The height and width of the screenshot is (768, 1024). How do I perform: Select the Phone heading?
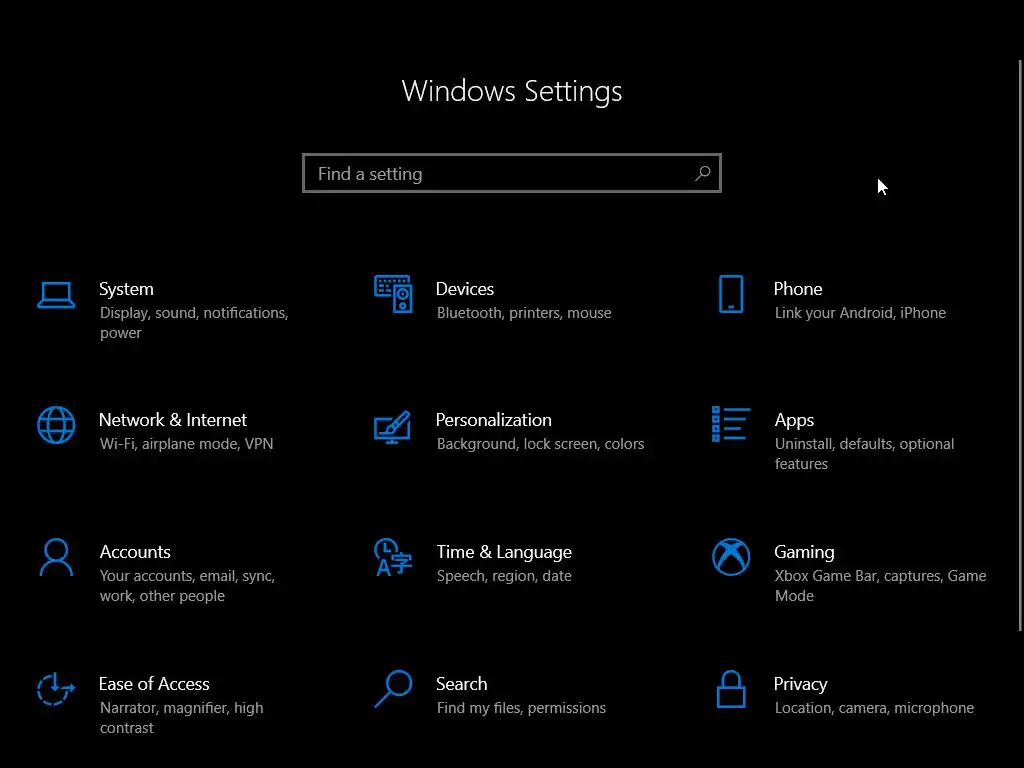pyautogui.click(x=798, y=289)
